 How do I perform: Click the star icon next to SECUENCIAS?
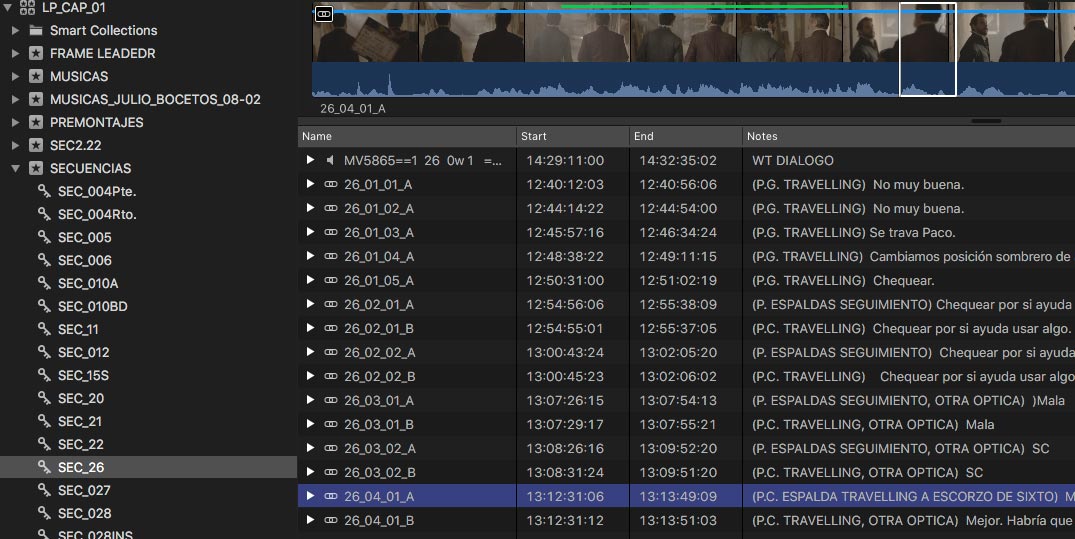(x=36, y=168)
